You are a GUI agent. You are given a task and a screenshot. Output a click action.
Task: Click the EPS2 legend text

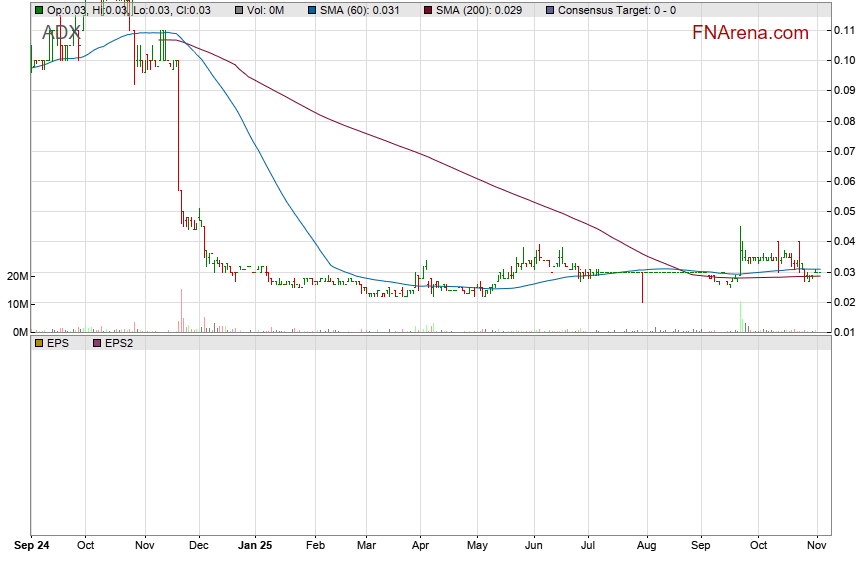point(122,343)
